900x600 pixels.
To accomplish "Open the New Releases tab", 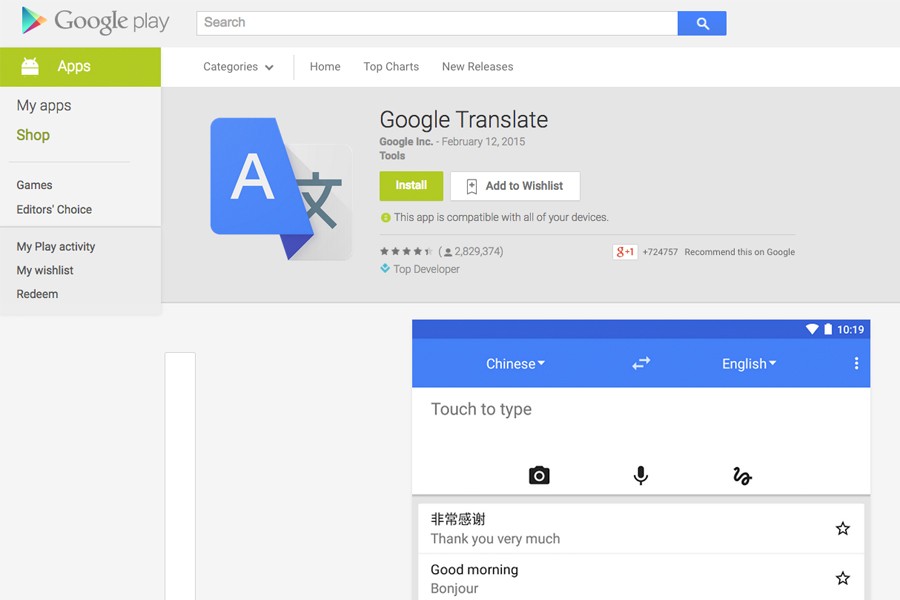I will 477,67.
